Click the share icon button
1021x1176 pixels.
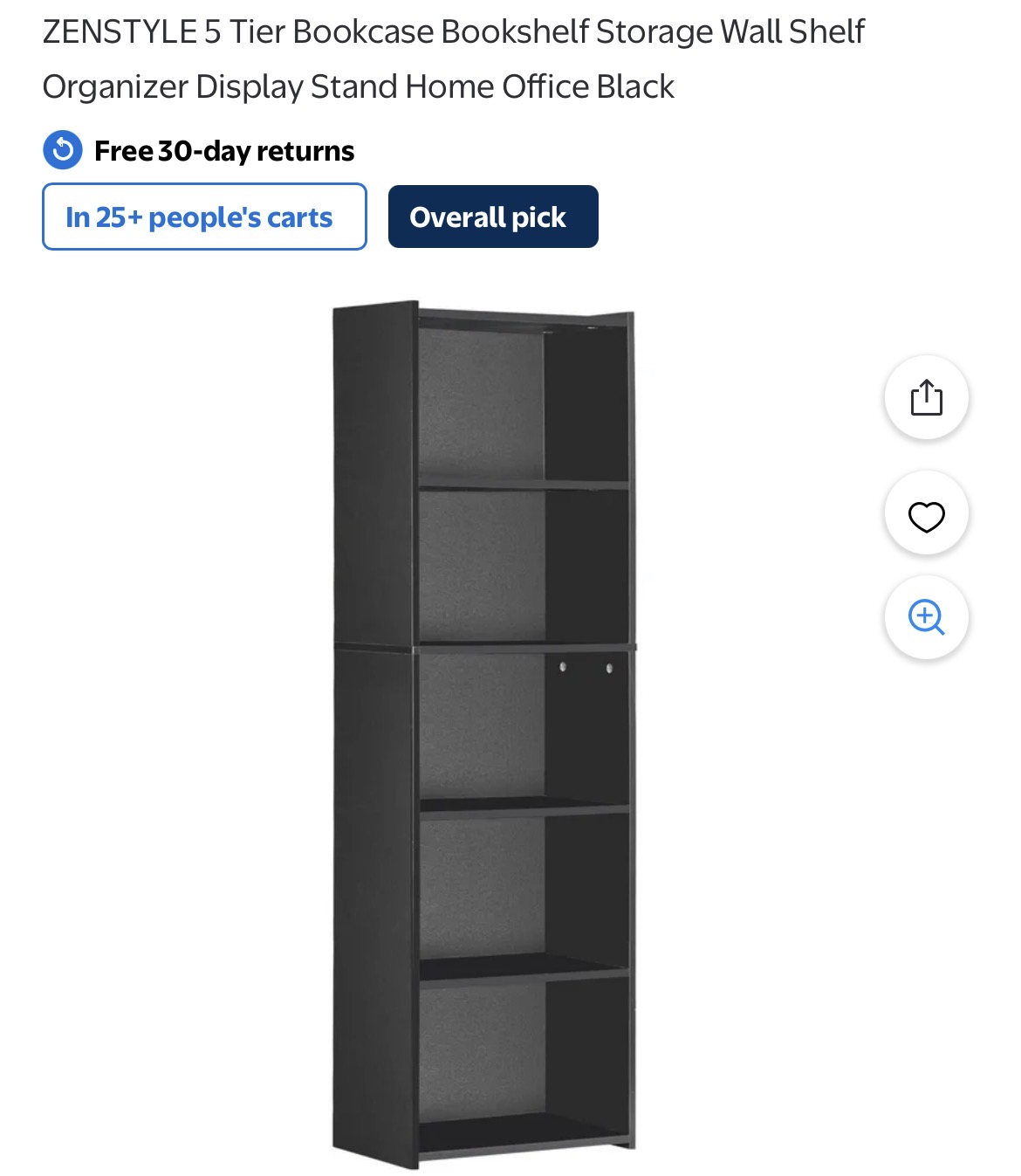point(926,397)
